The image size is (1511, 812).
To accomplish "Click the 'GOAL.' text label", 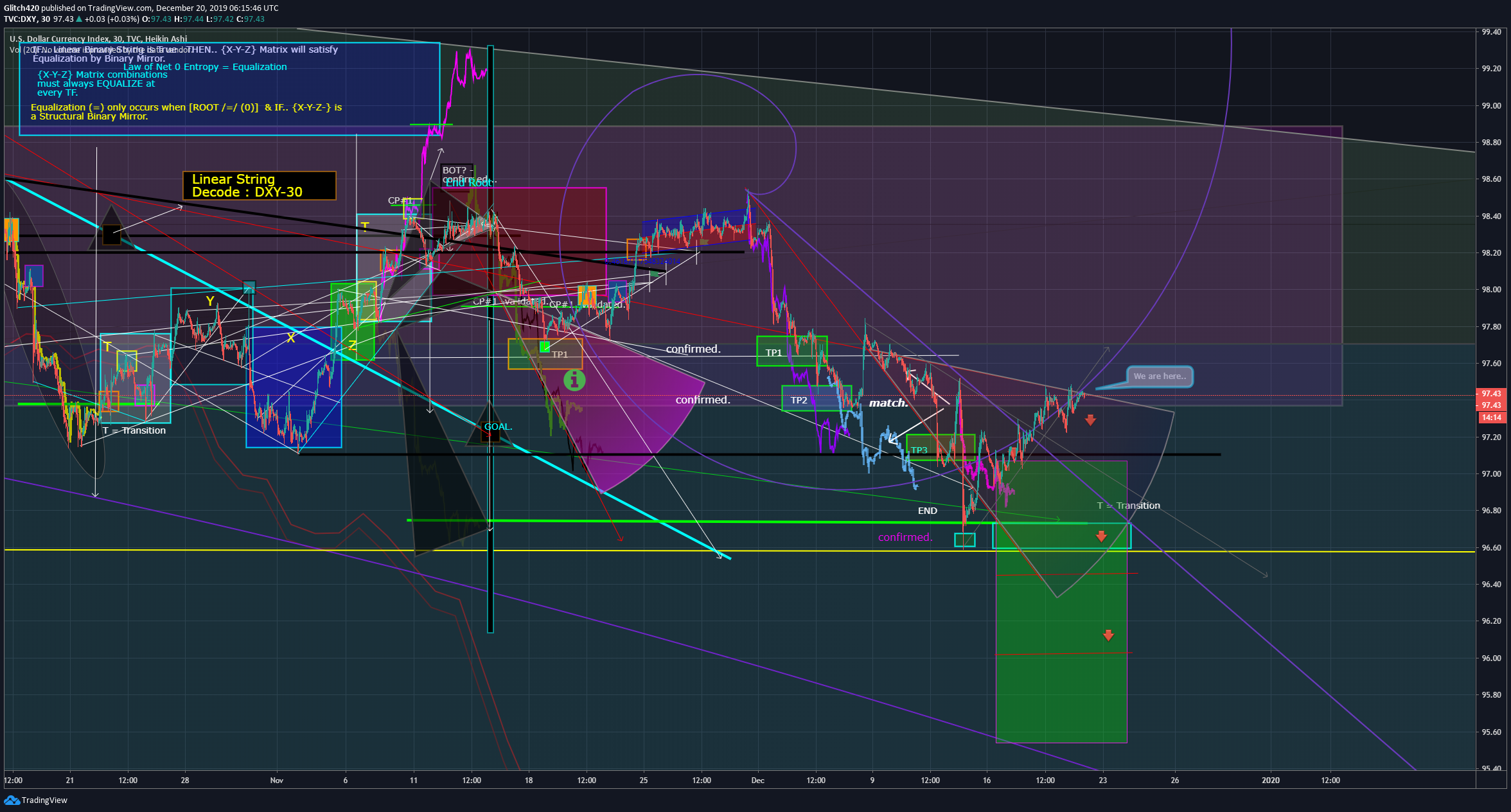I will (x=498, y=427).
